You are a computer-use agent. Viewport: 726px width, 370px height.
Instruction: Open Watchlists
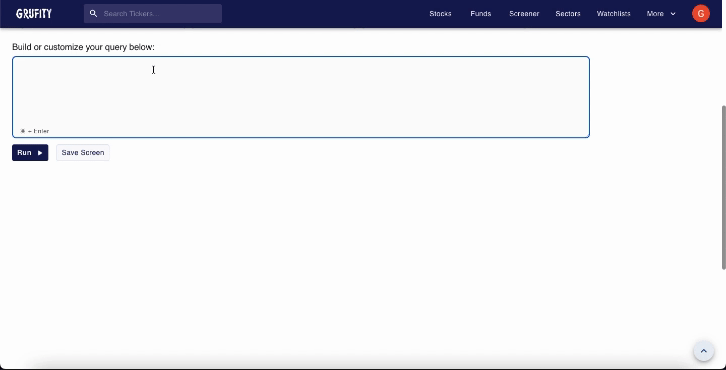pyautogui.click(x=613, y=13)
